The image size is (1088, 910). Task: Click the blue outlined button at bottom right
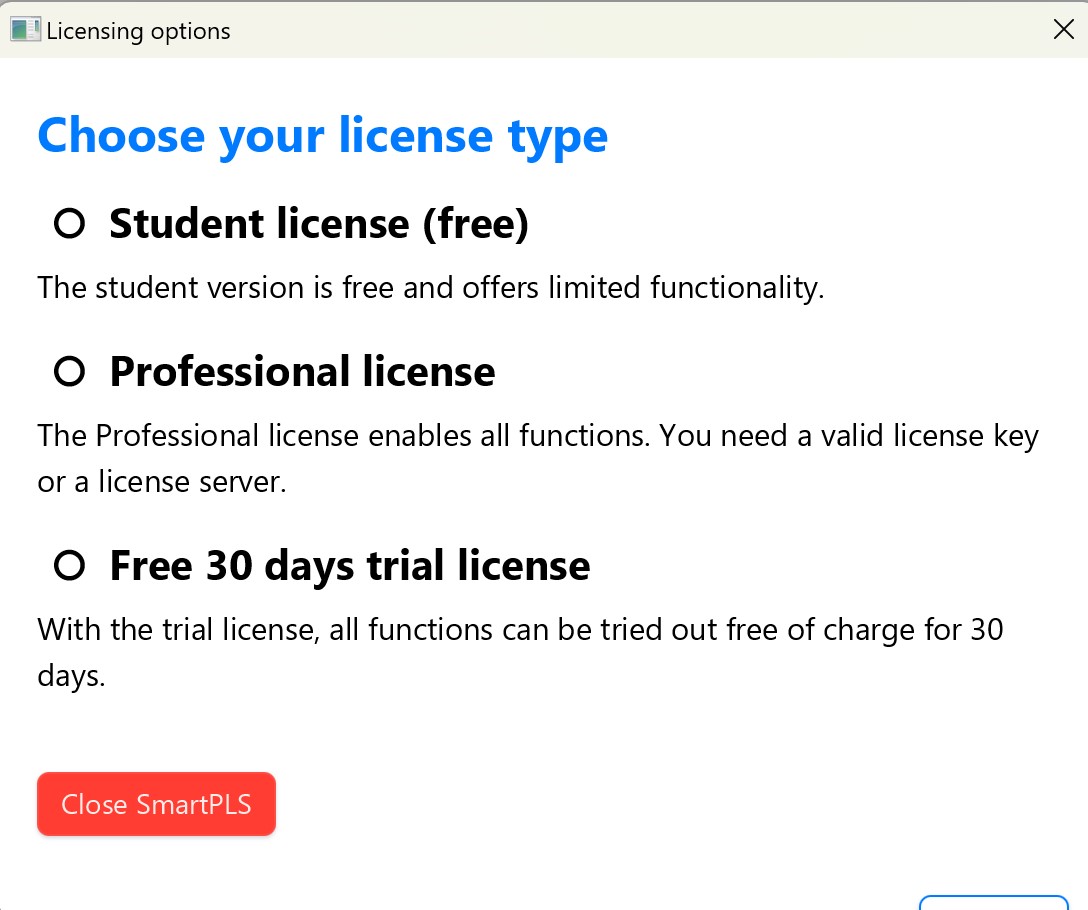point(993,901)
